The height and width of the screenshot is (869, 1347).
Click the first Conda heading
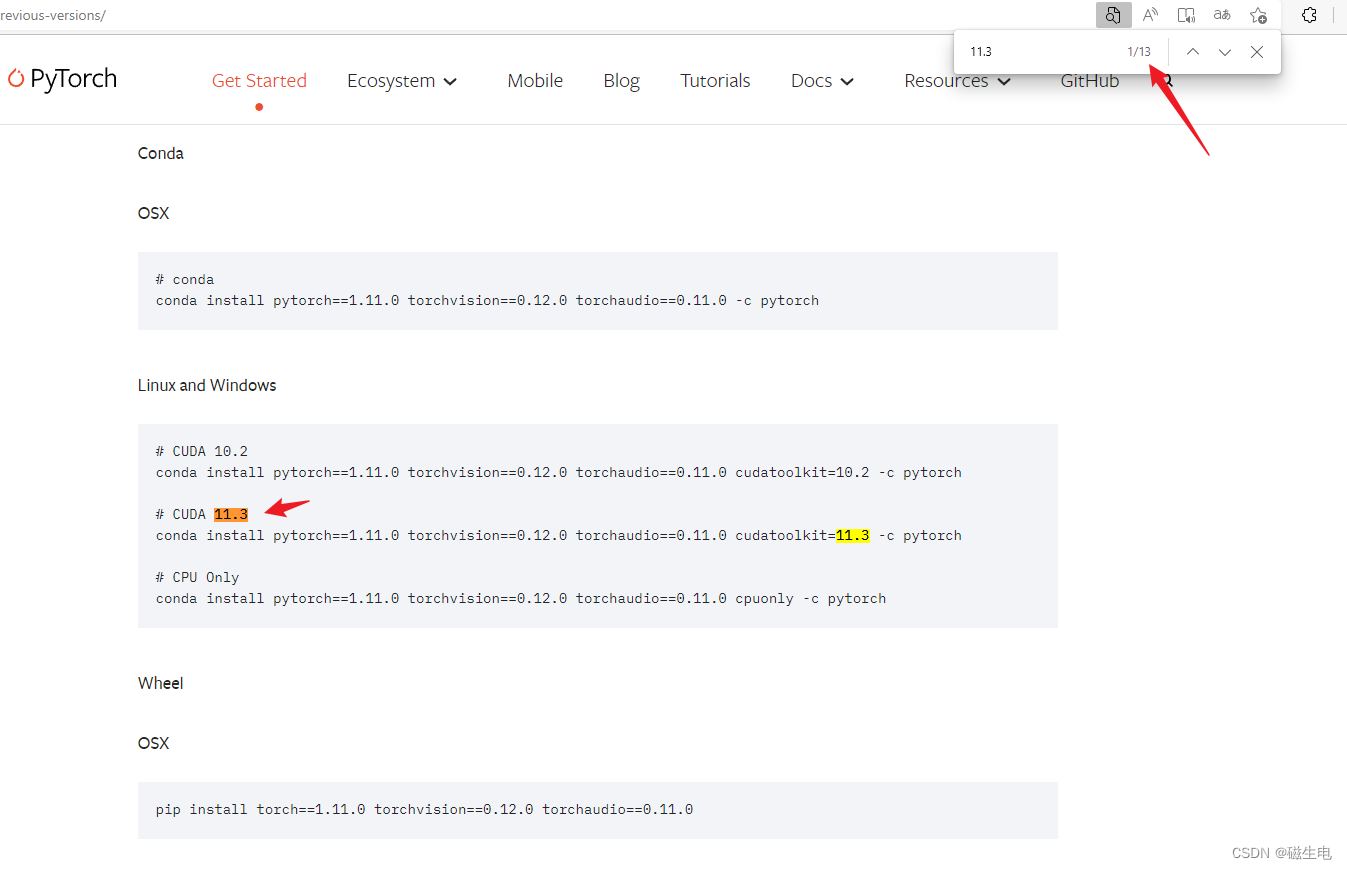click(x=161, y=153)
